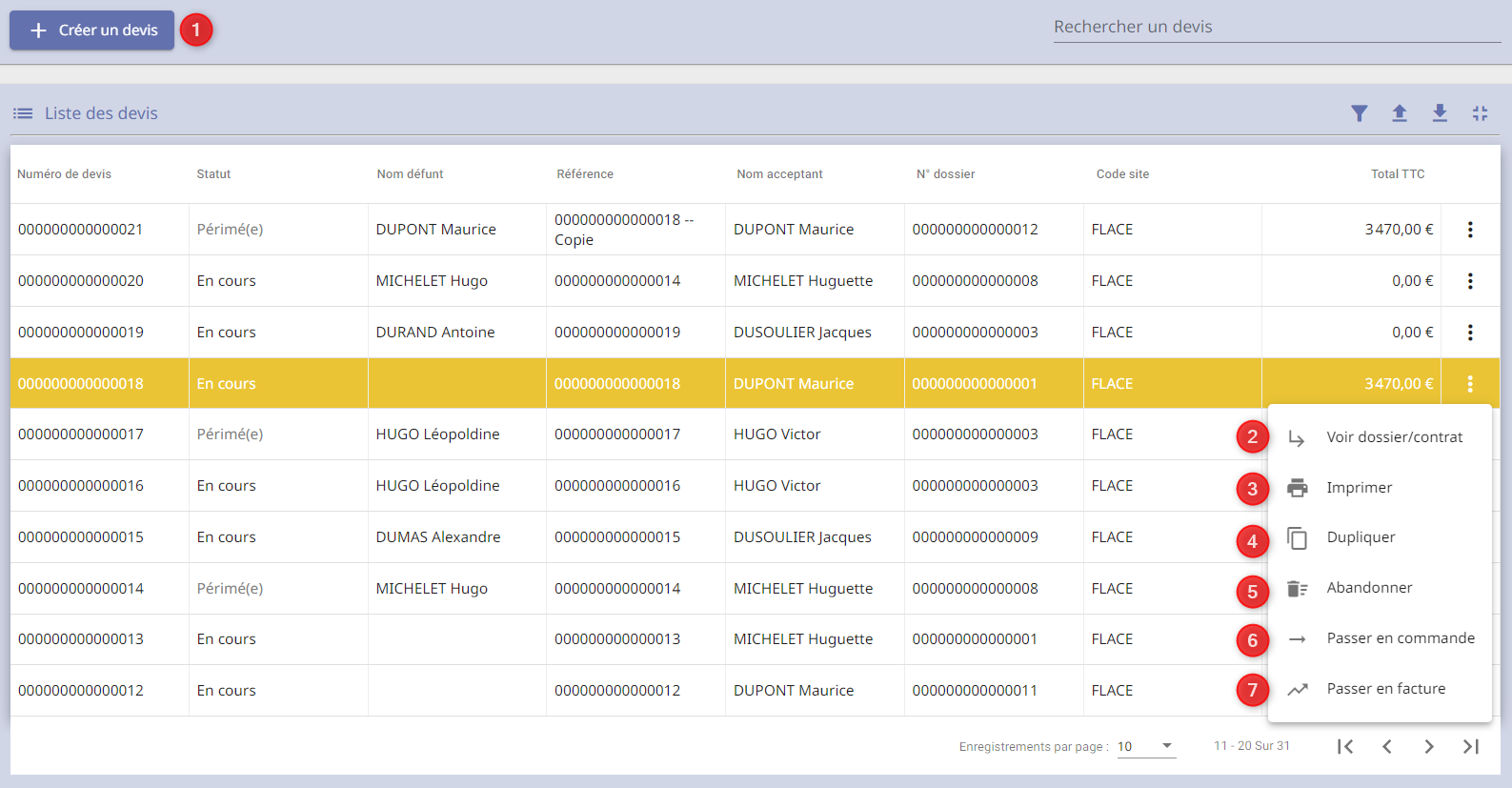Go to the first page
Viewport: 1512px width, 788px height.
[1345, 747]
